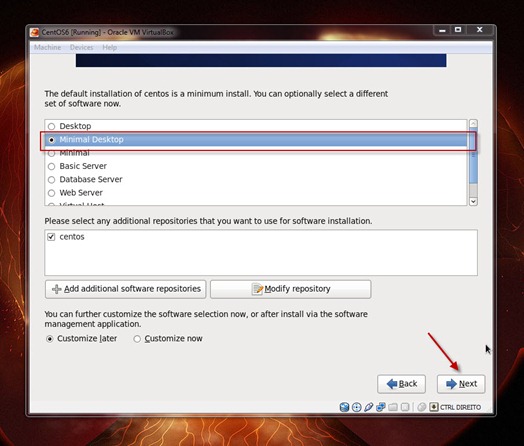
Task: Select the Customize later radio button
Action: pos(49,339)
